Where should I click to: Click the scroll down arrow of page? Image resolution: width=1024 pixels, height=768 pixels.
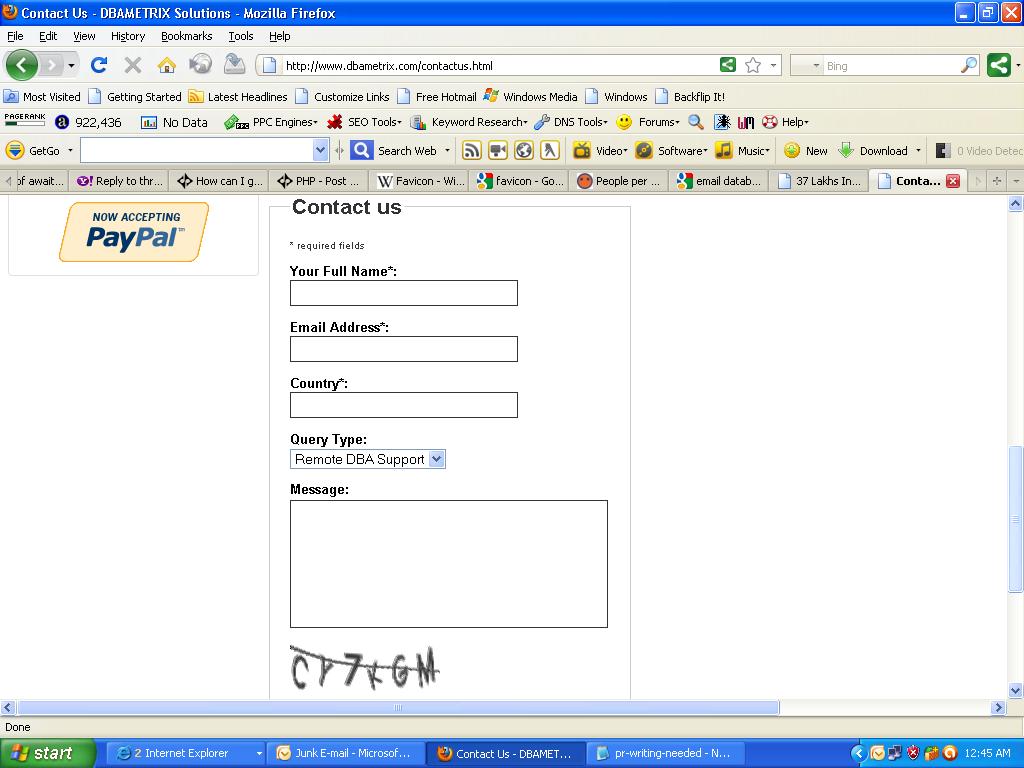click(x=1015, y=690)
